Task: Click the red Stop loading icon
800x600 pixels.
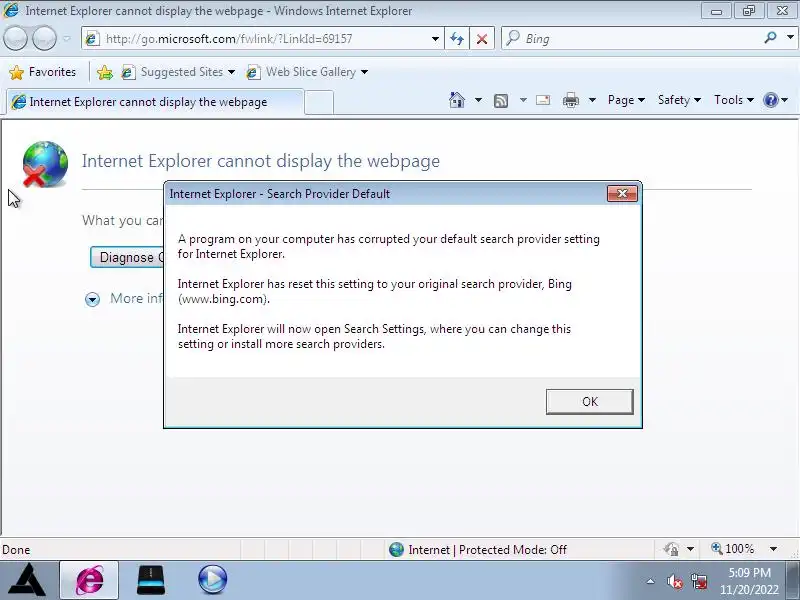Action: coord(482,39)
